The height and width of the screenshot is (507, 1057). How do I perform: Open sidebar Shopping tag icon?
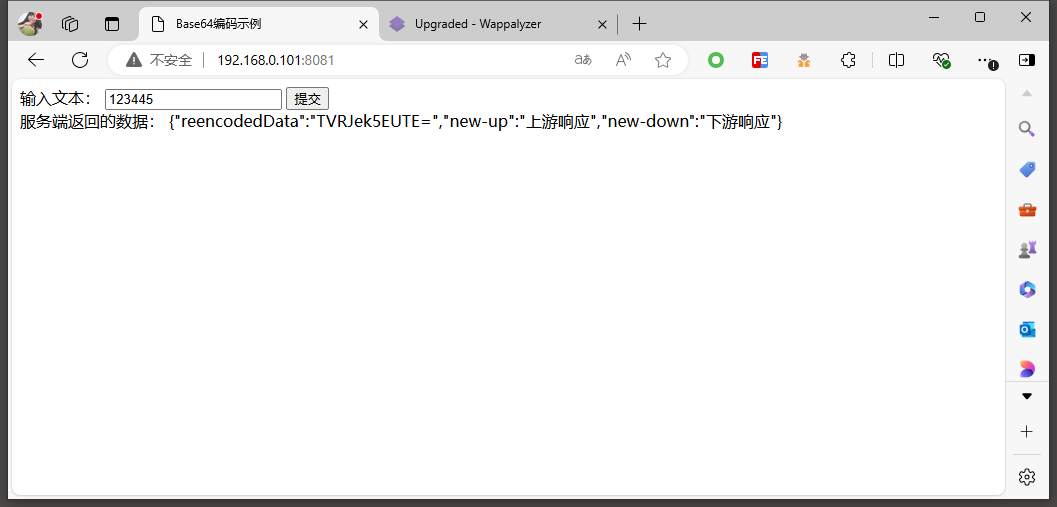point(1027,169)
